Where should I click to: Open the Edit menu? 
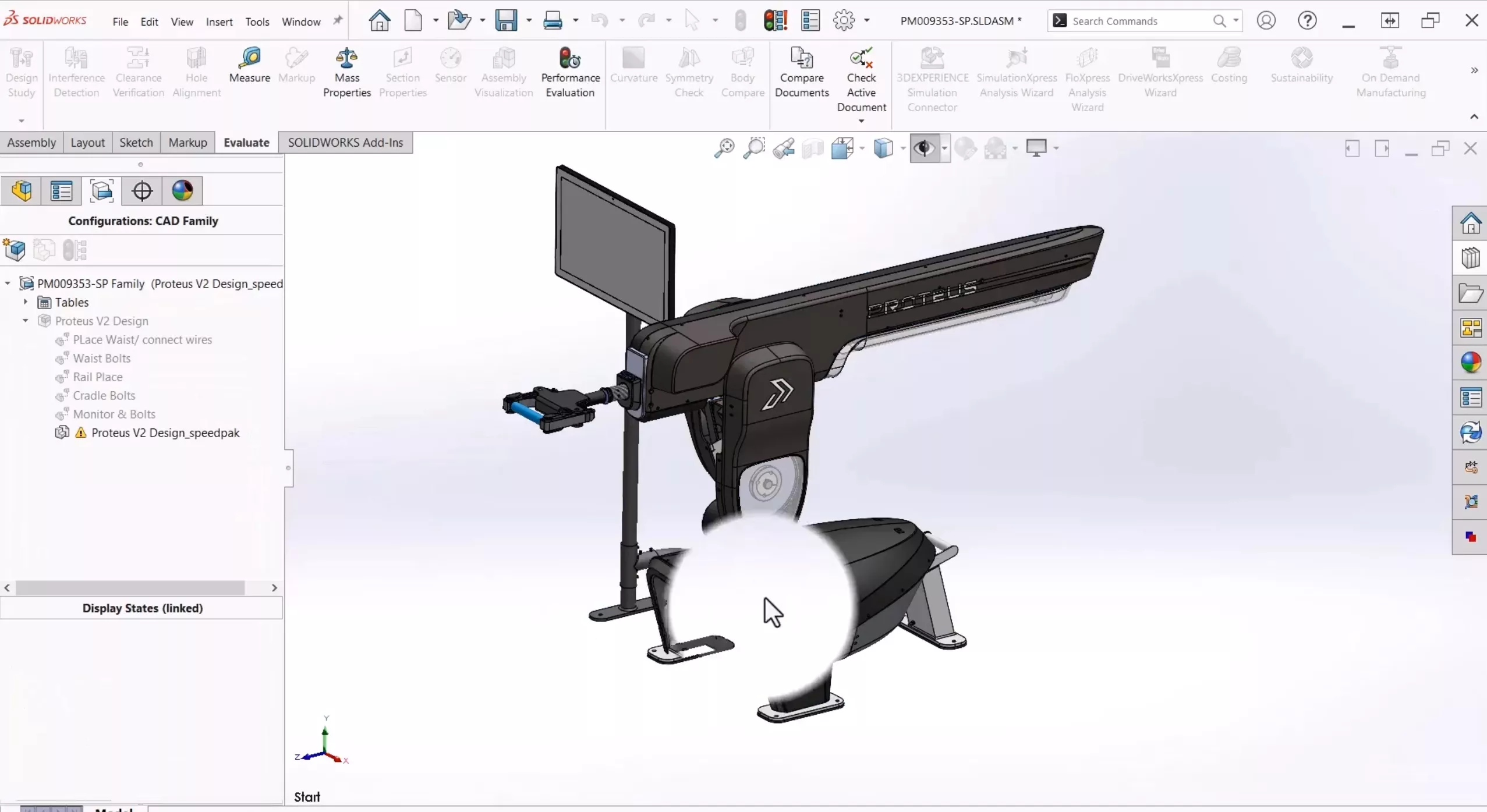click(x=149, y=22)
